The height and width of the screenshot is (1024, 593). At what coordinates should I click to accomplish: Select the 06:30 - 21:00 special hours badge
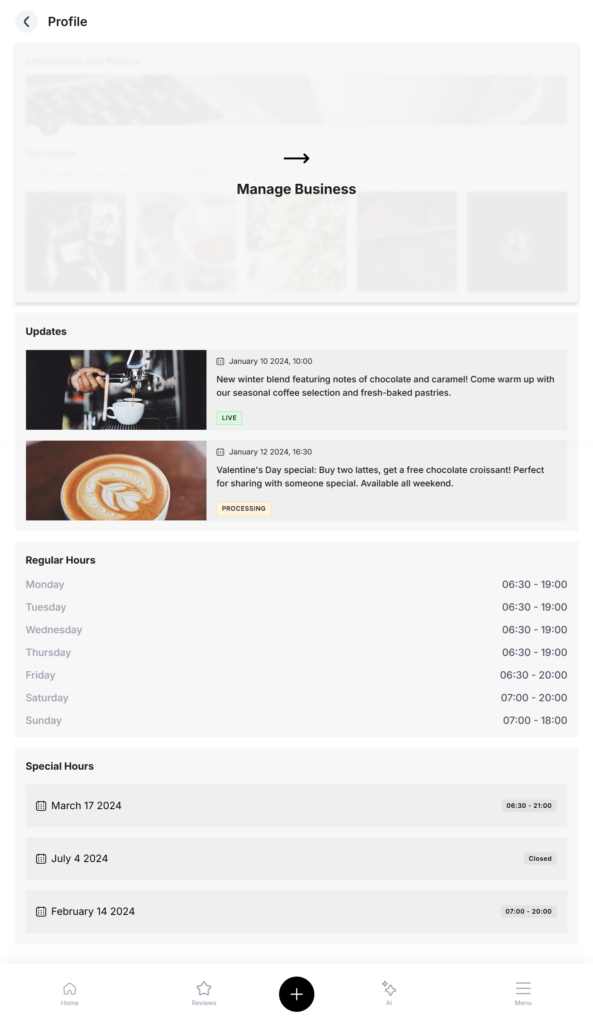point(529,806)
